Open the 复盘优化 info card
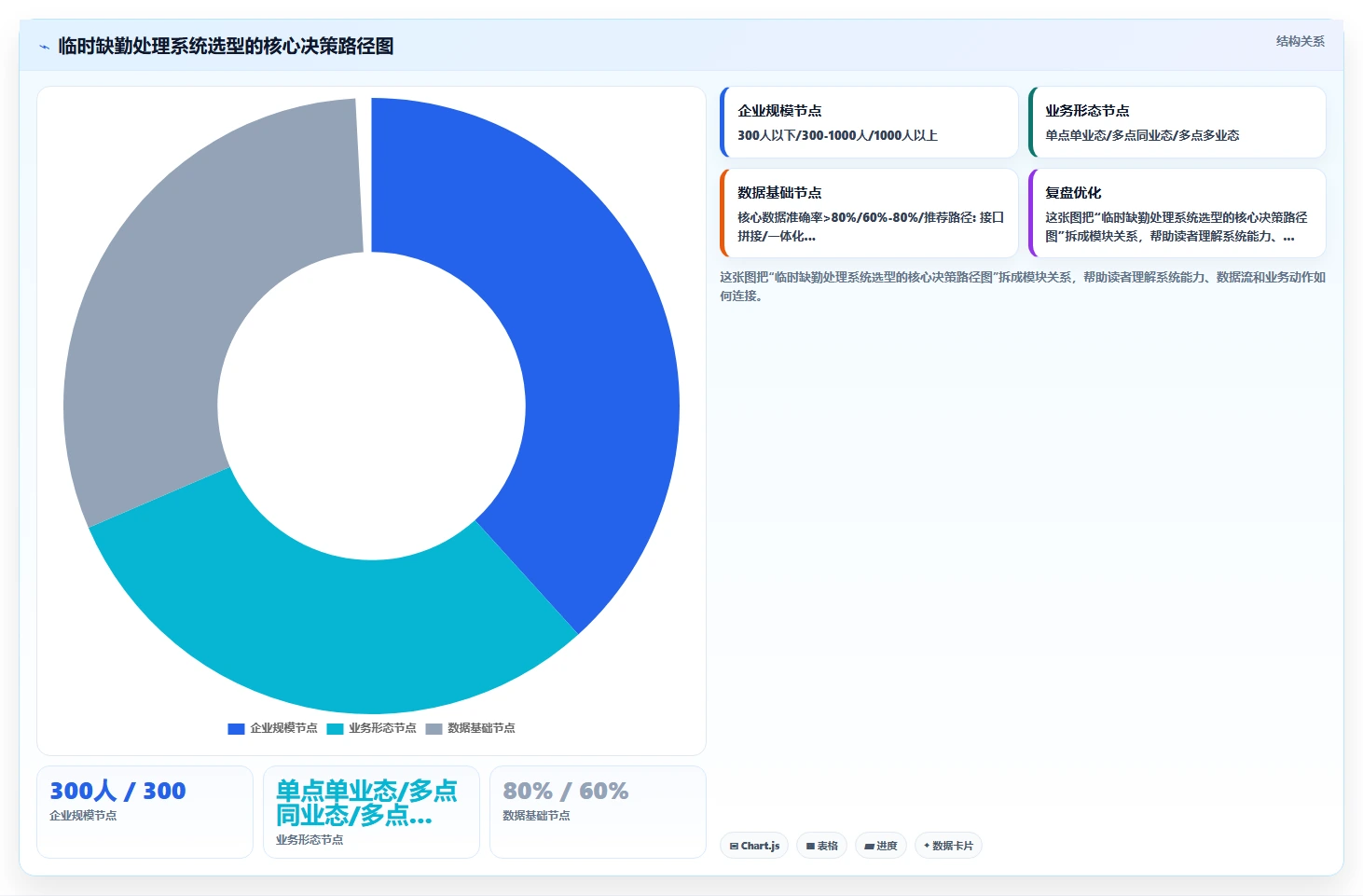Screen dimensions: 1363x896 coord(1177,214)
